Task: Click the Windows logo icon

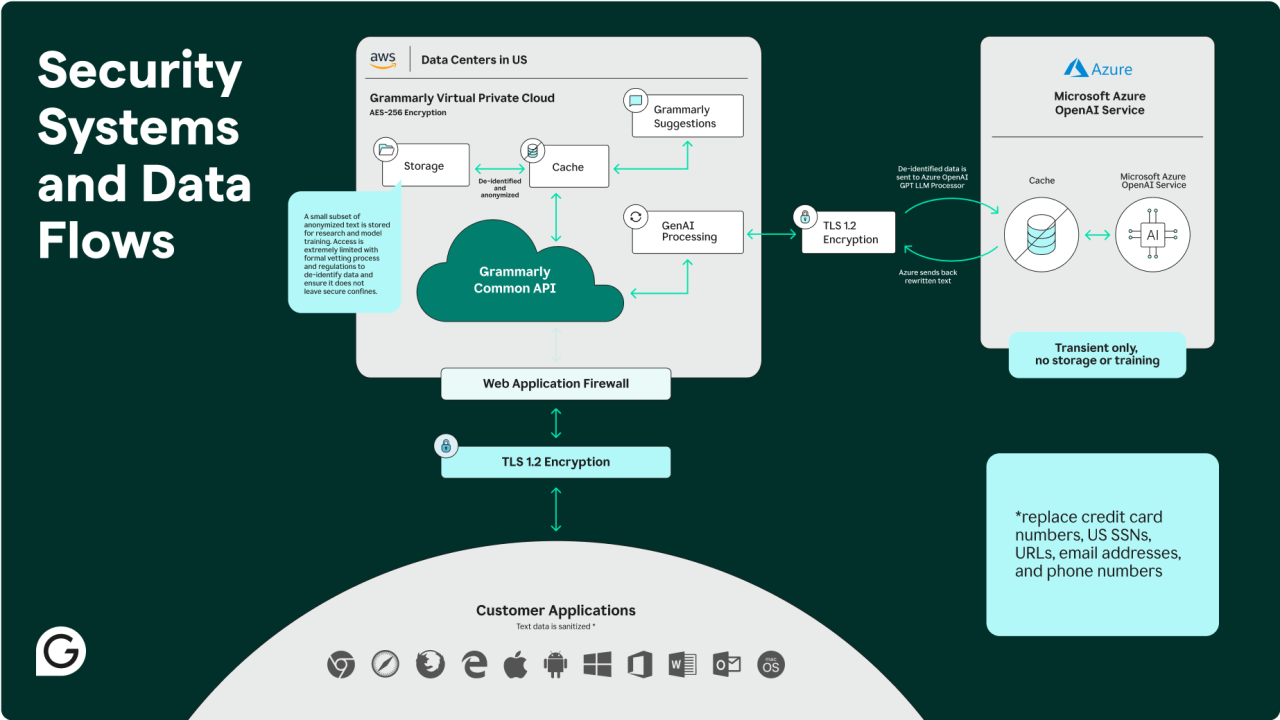Action: (x=598, y=665)
